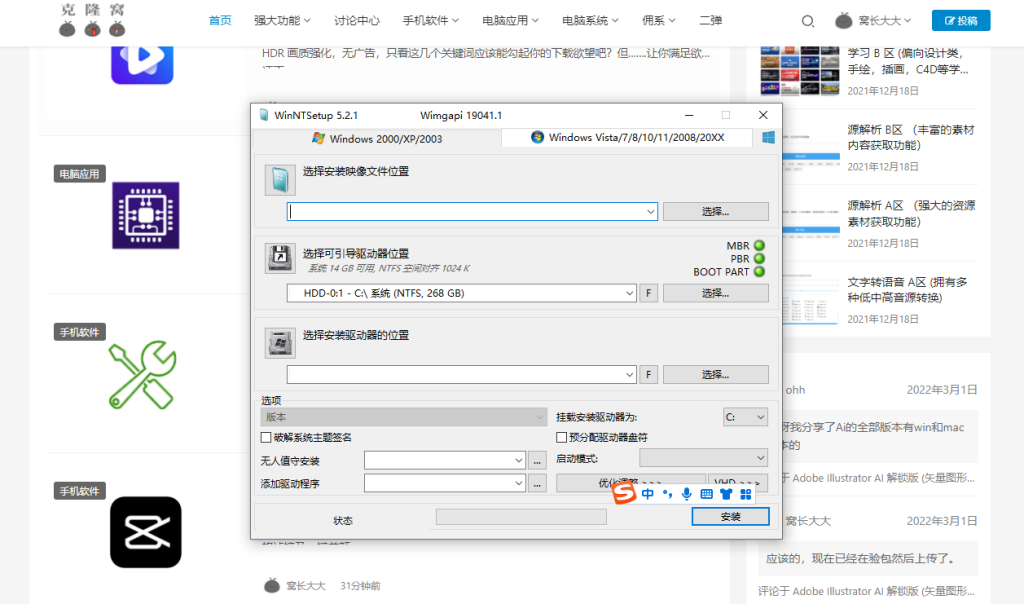1024x604 pixels.
Task: Open 二弹 navigation item
Action: (x=711, y=21)
